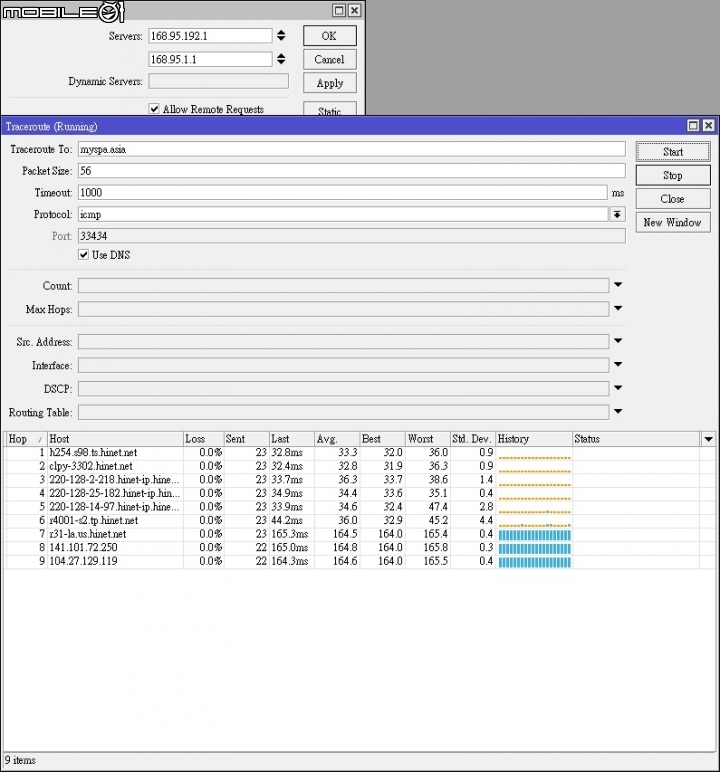This screenshot has width=720, height=772.
Task: Click the Packet Size field
Action: [x=352, y=171]
